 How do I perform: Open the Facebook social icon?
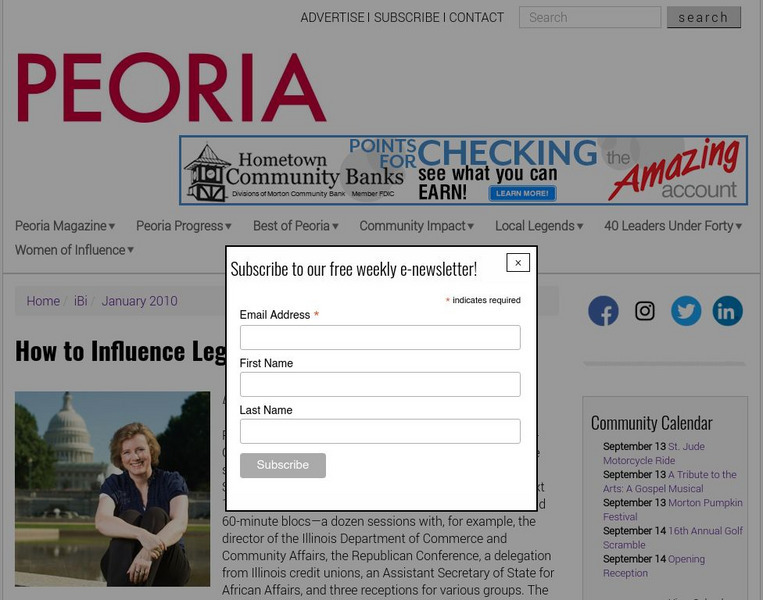(x=603, y=310)
